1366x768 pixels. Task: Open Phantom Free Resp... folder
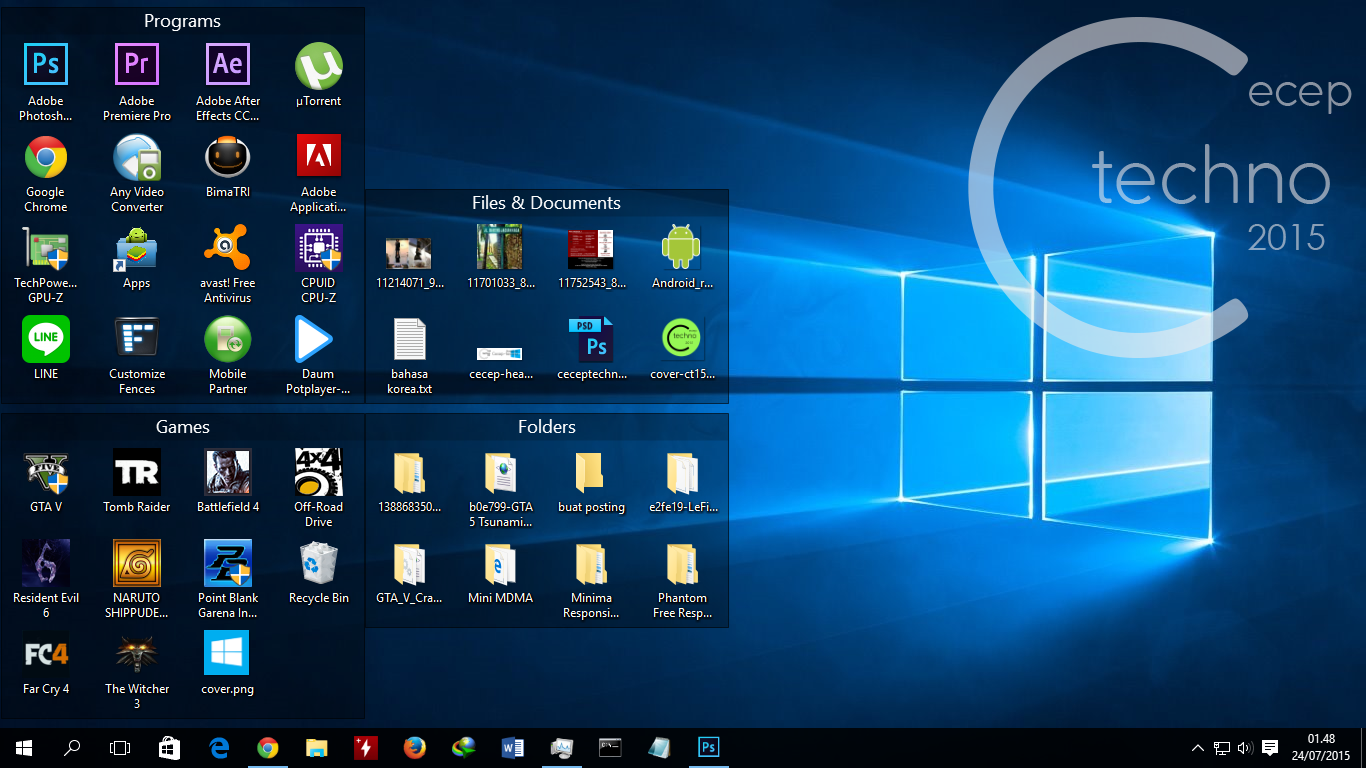(x=682, y=563)
